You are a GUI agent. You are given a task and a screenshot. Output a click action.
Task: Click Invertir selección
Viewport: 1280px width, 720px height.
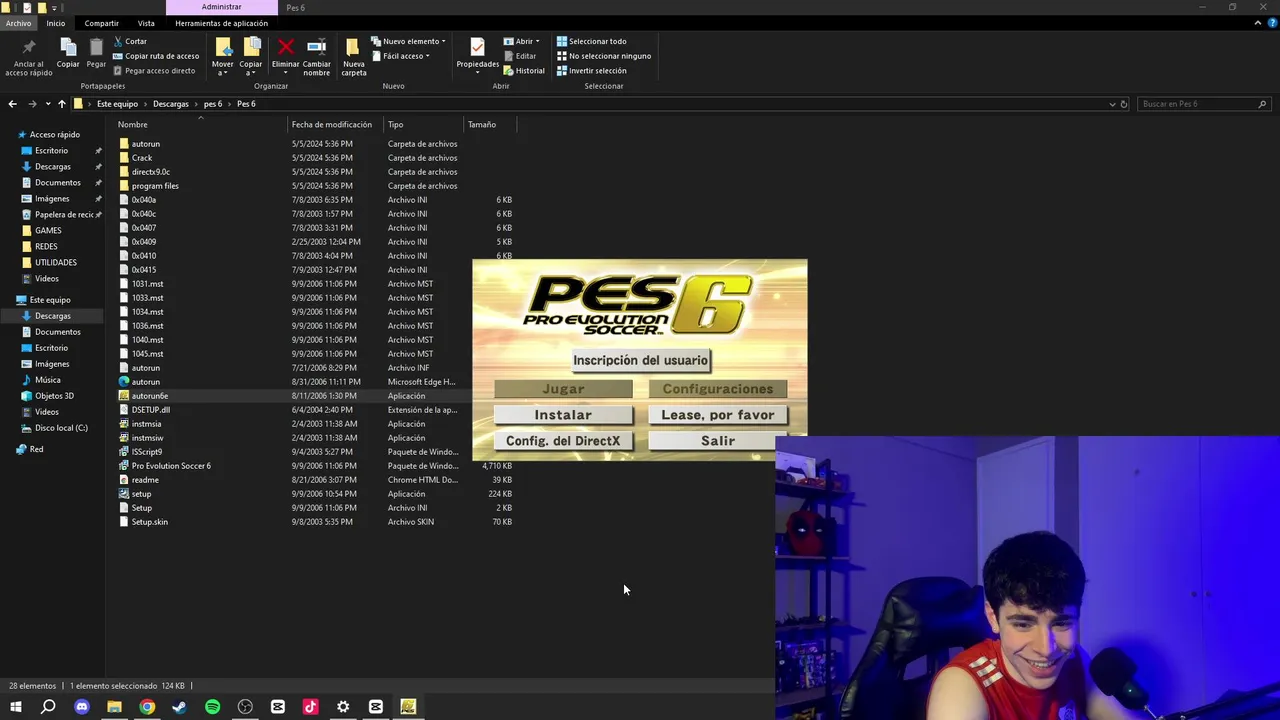[591, 71]
